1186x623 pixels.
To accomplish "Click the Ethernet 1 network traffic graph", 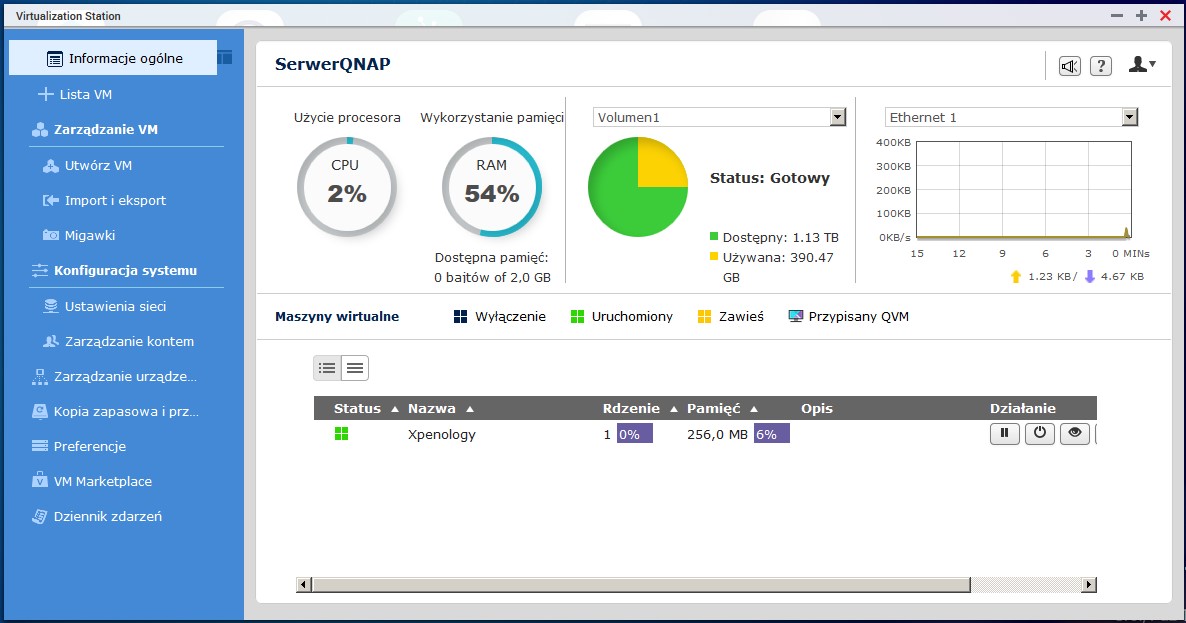I will point(1023,190).
